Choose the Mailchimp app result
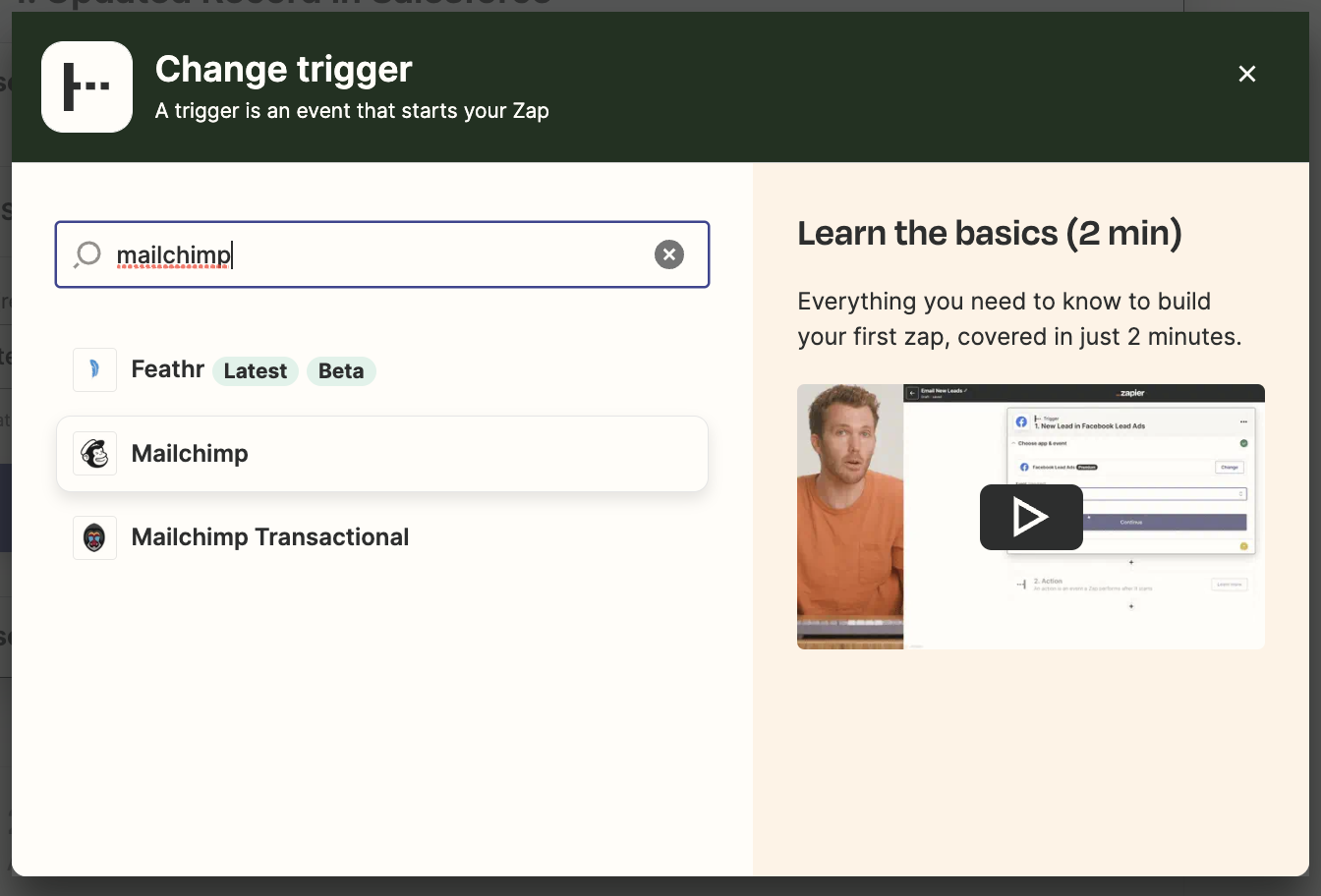 382,454
